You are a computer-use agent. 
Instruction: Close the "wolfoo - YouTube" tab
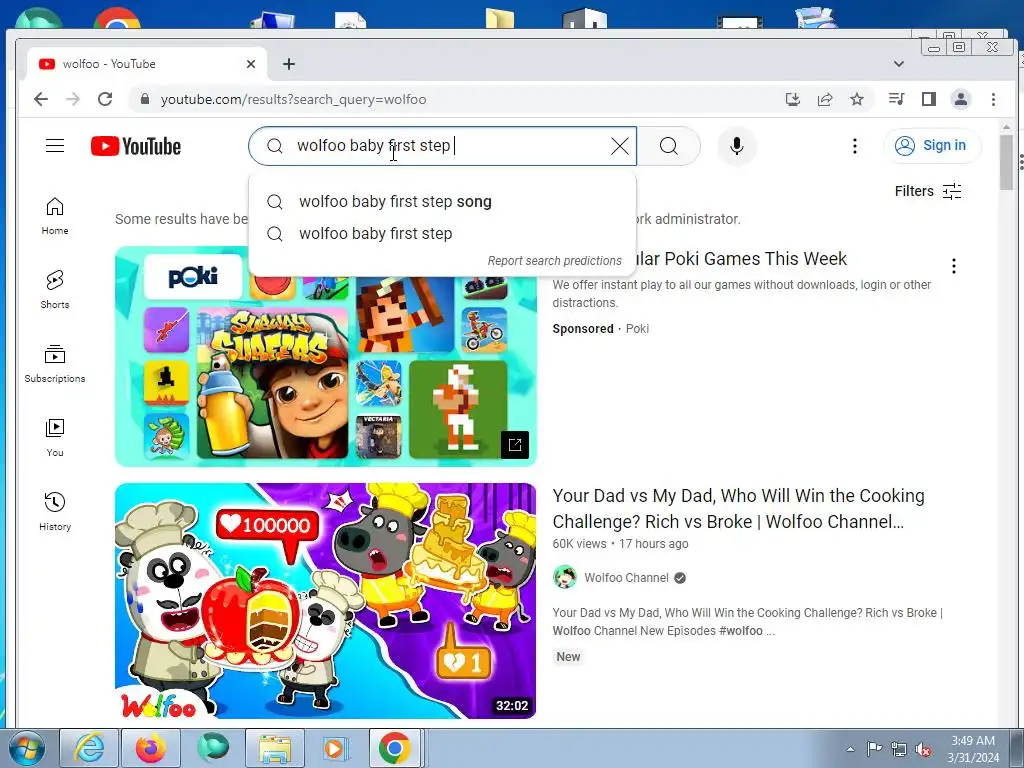[x=251, y=64]
